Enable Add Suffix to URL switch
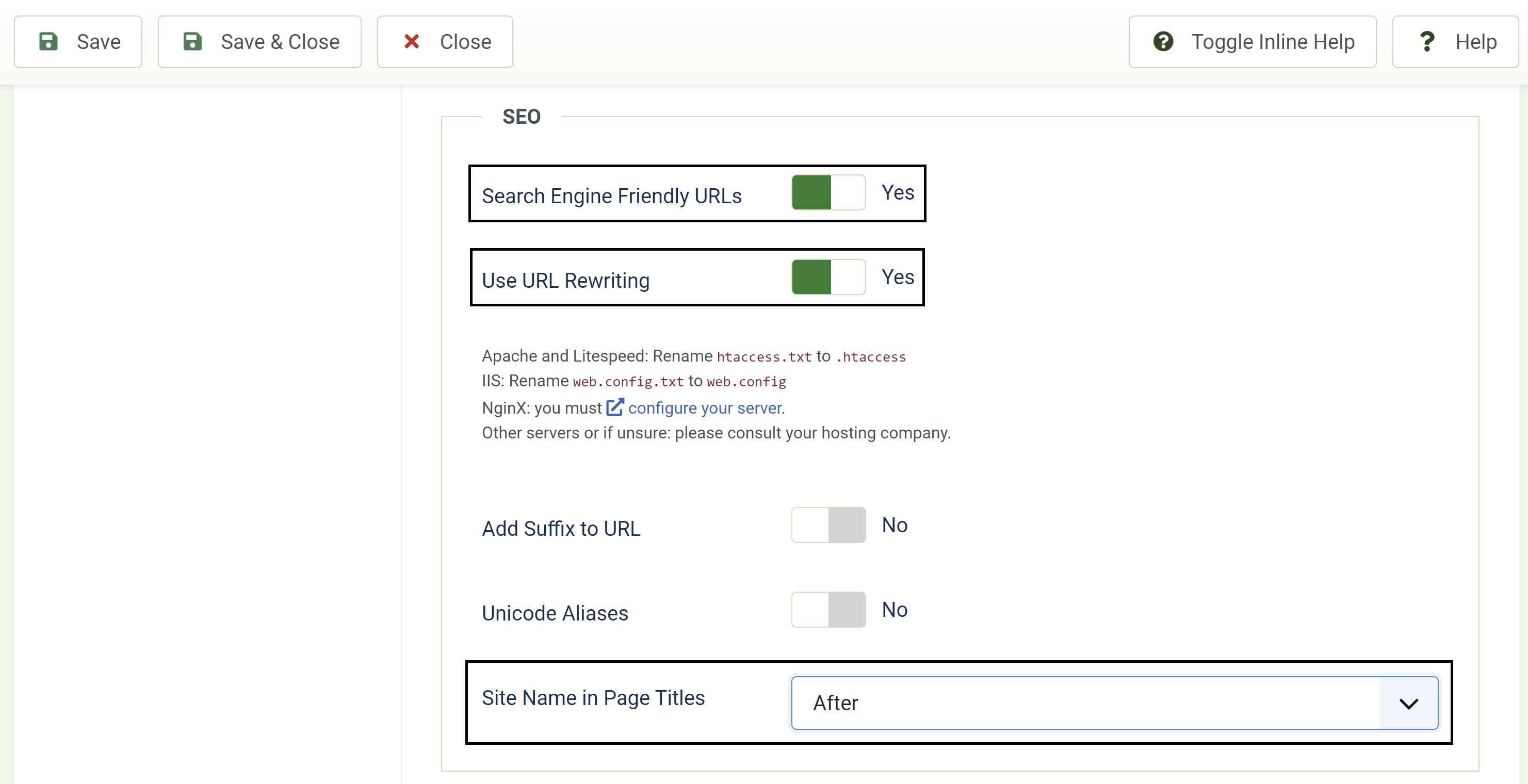The height and width of the screenshot is (784, 1528). click(828, 525)
